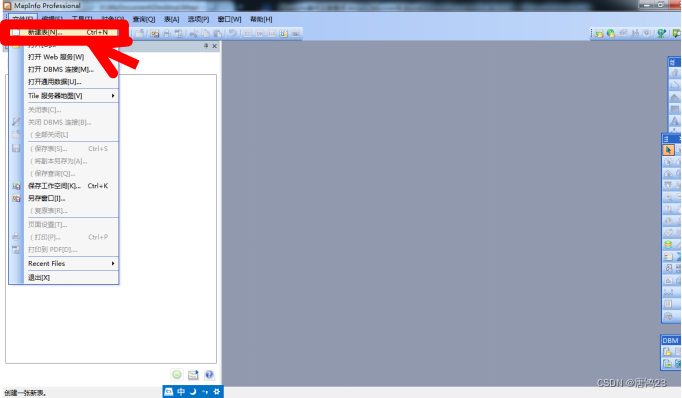Image resolution: width=682 pixels, height=398 pixels.
Task: Select the Symbol pushpin drawing tool
Action: tap(675, 74)
